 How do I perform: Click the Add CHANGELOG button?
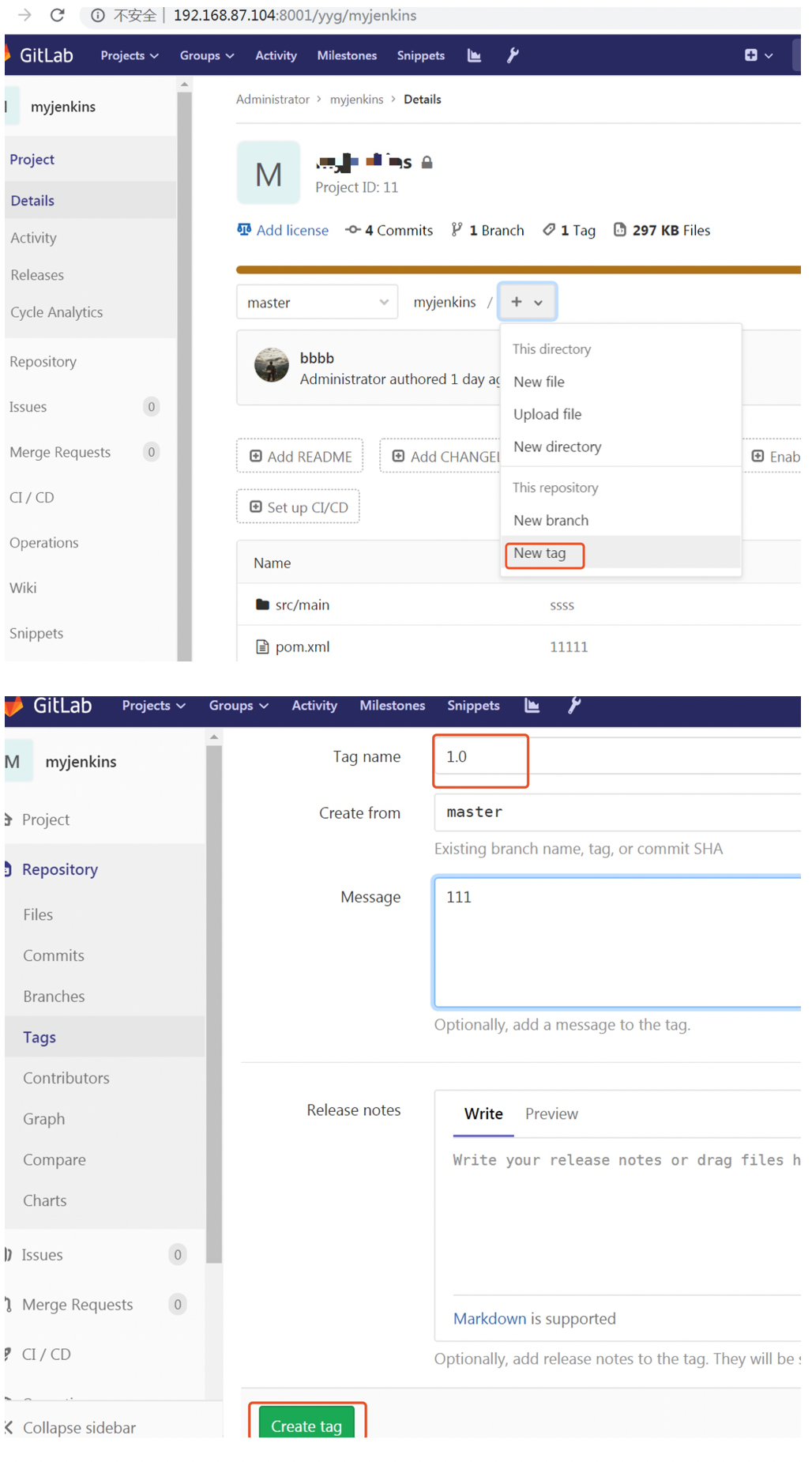440,456
